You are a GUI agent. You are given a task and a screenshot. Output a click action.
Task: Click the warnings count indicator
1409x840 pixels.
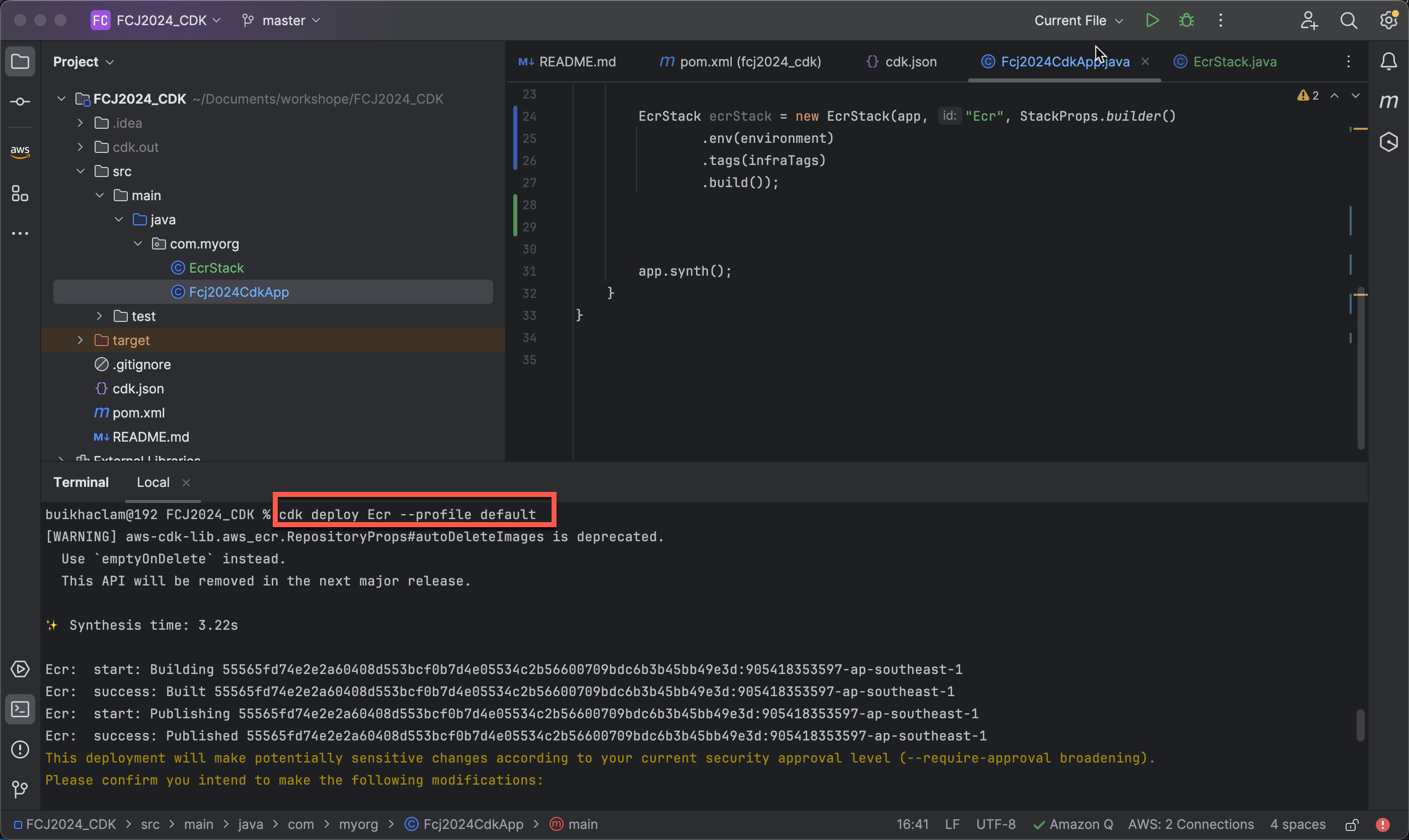1308,96
